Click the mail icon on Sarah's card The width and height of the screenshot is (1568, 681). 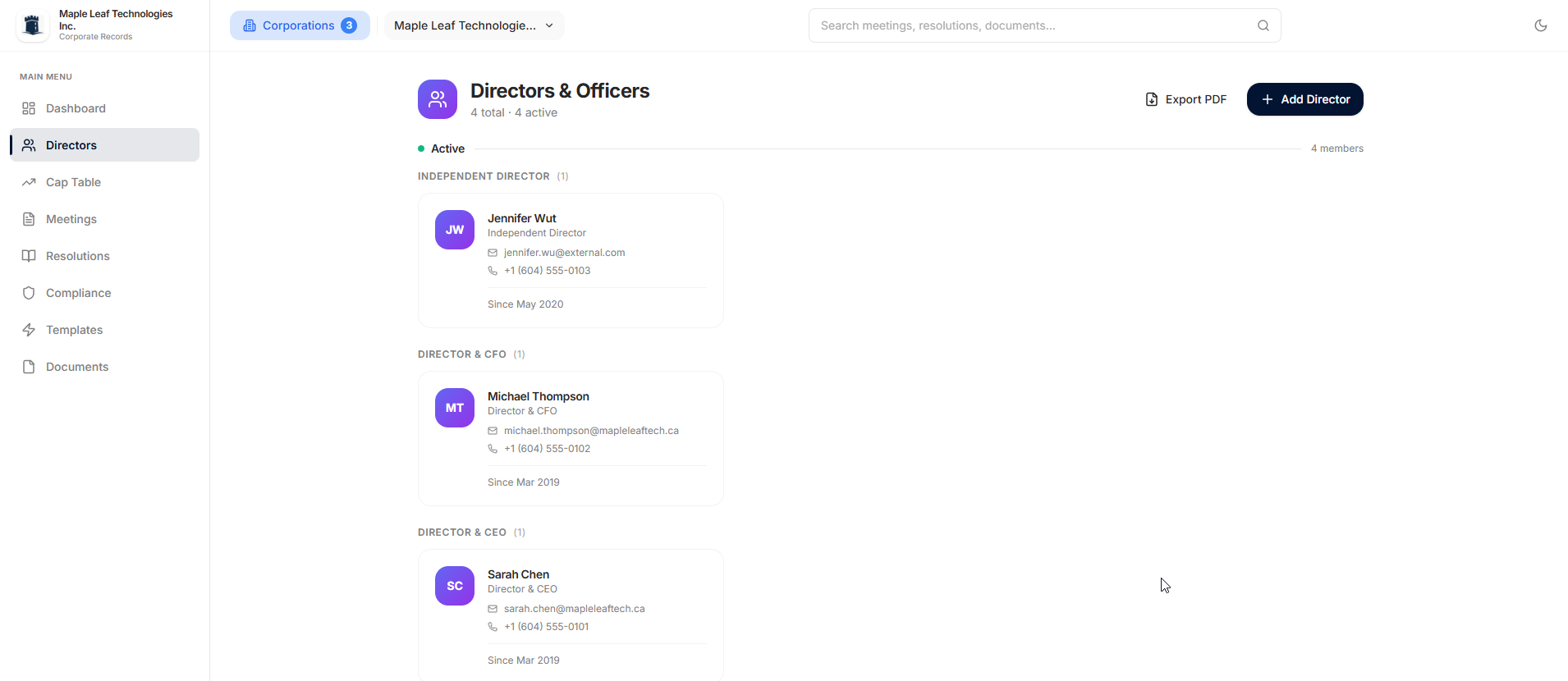(493, 609)
